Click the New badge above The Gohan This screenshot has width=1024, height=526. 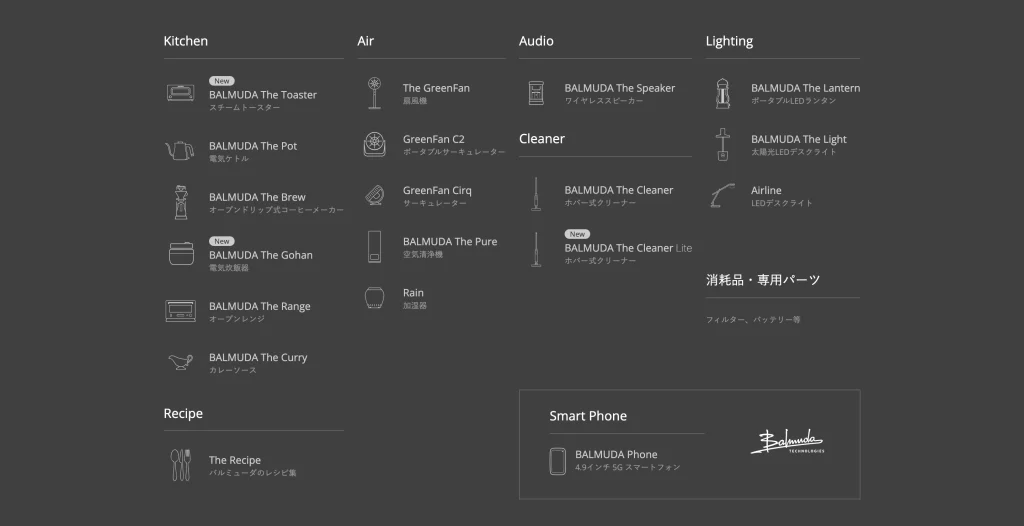pyautogui.click(x=221, y=241)
